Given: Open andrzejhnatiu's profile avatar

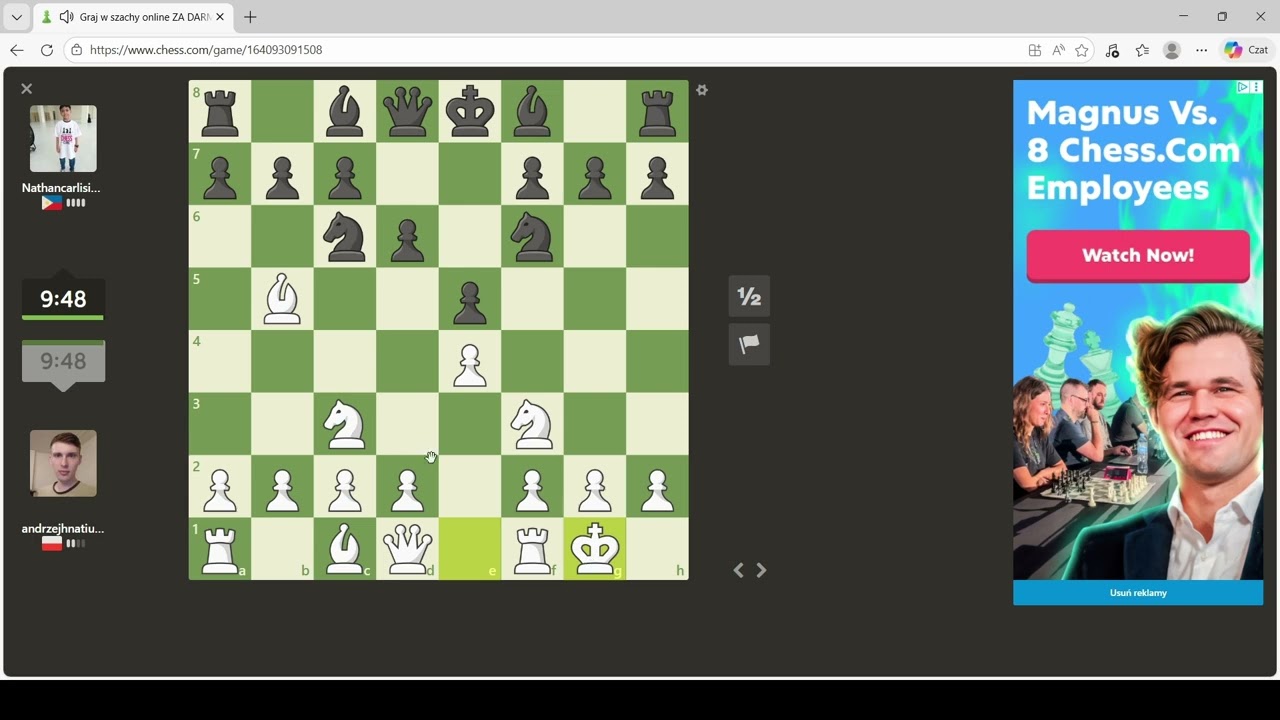Looking at the screenshot, I should 63,463.
